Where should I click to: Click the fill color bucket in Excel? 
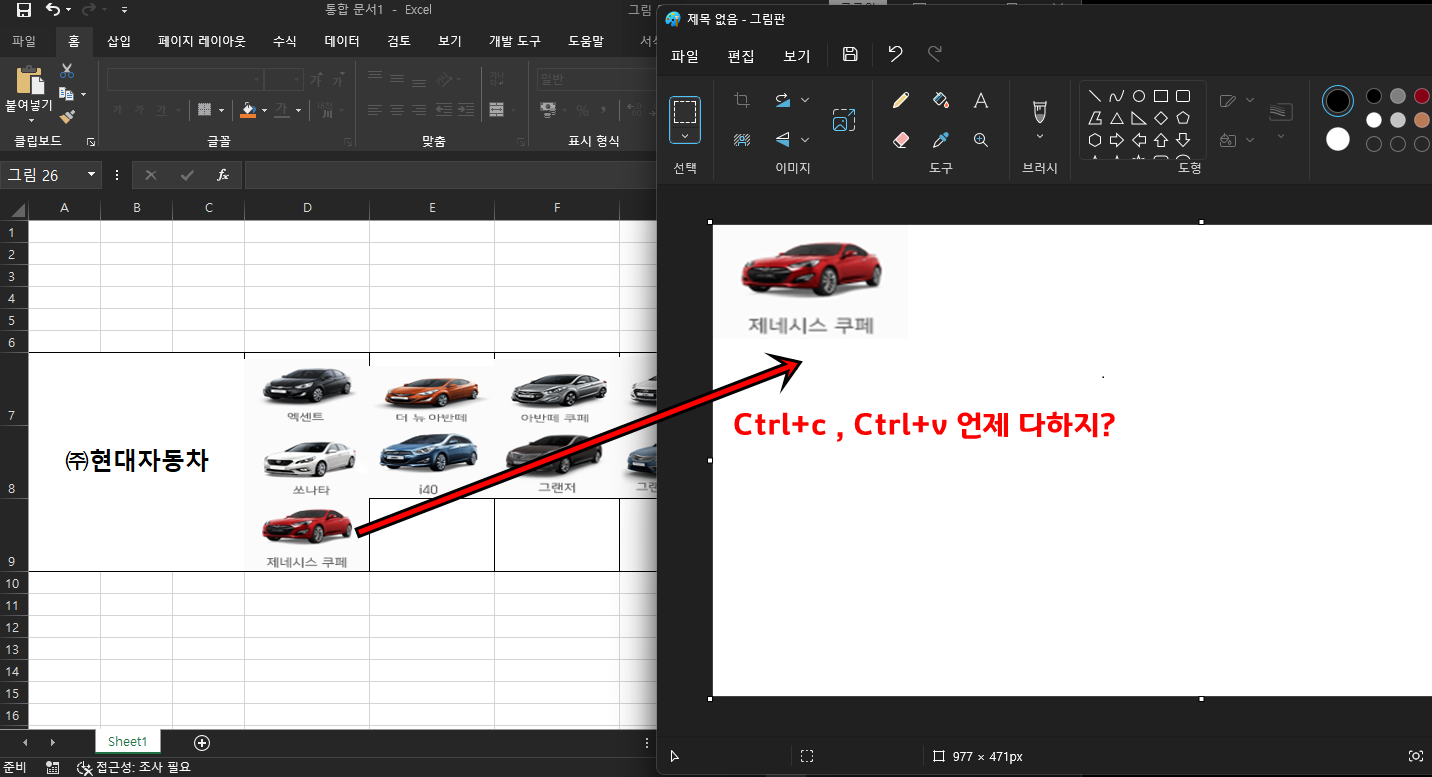click(249, 109)
